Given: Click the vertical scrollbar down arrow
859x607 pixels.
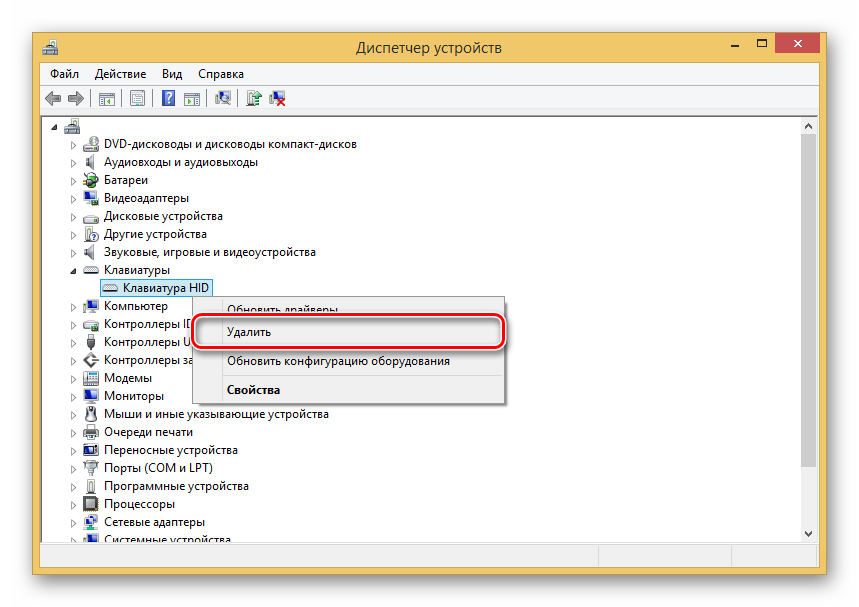Looking at the screenshot, I should tap(808, 531).
